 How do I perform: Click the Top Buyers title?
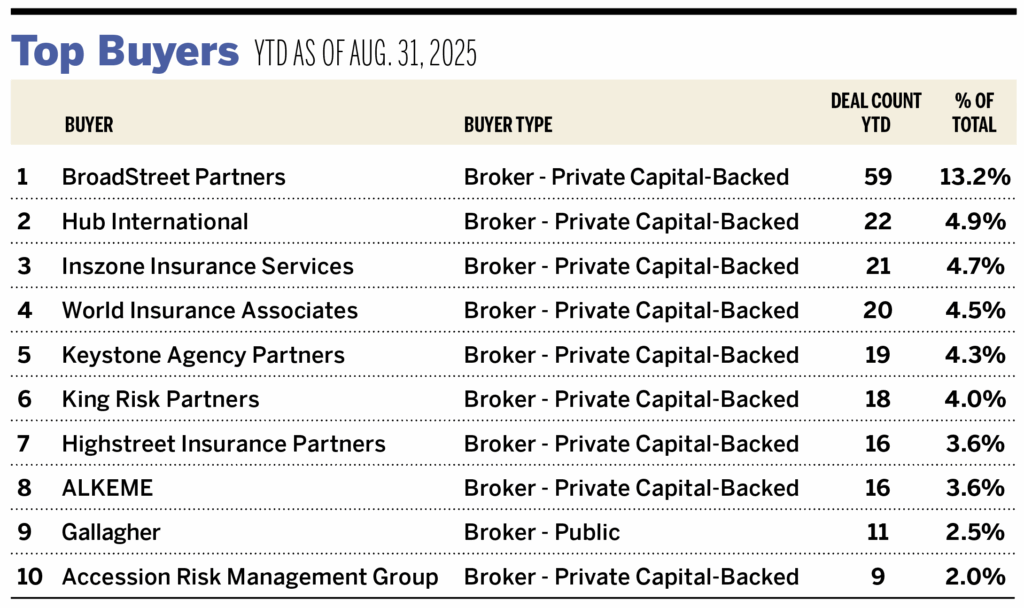[x=125, y=52]
